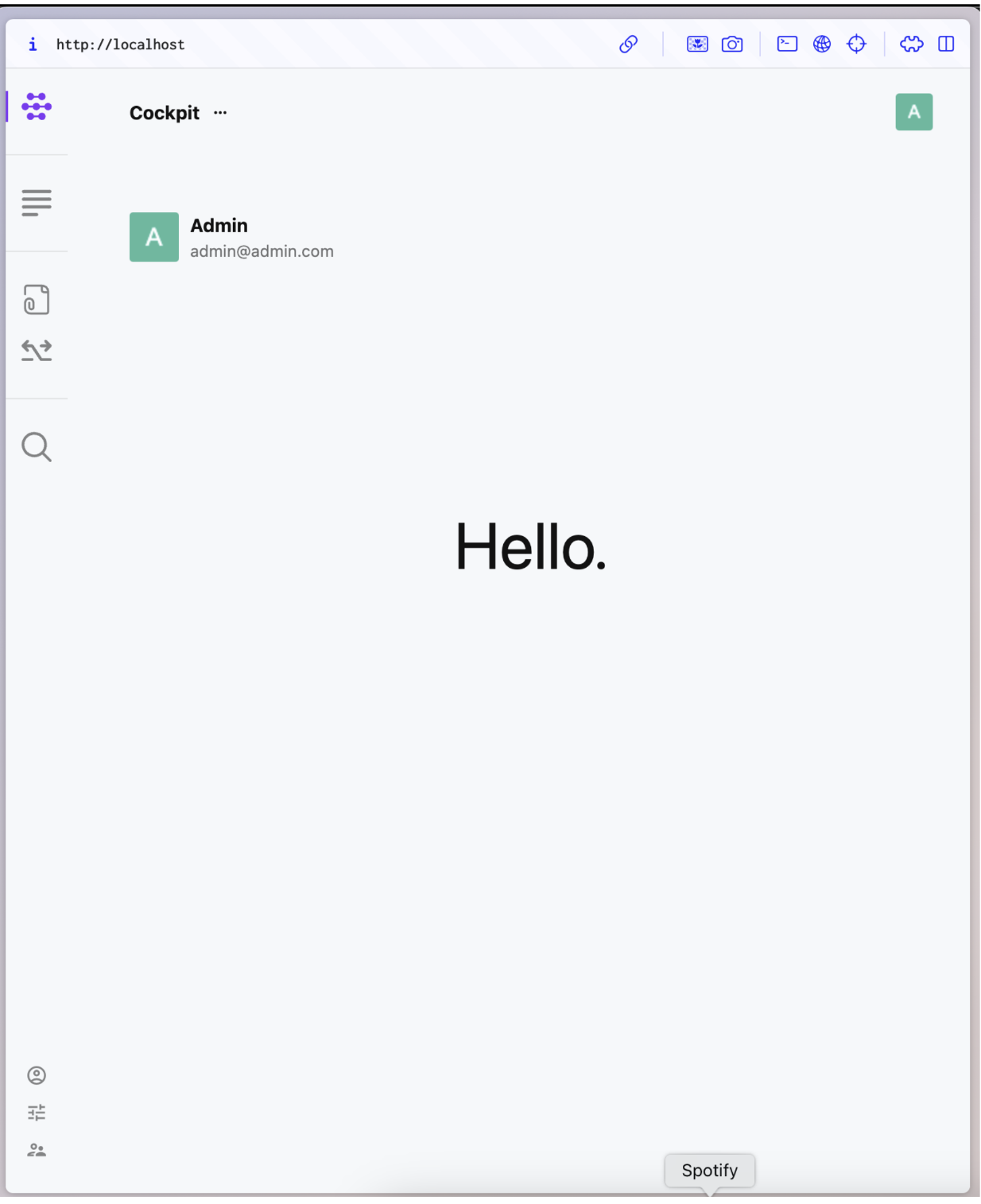Click the info icon beside the URL
The width and height of the screenshot is (981, 1204).
(x=33, y=45)
